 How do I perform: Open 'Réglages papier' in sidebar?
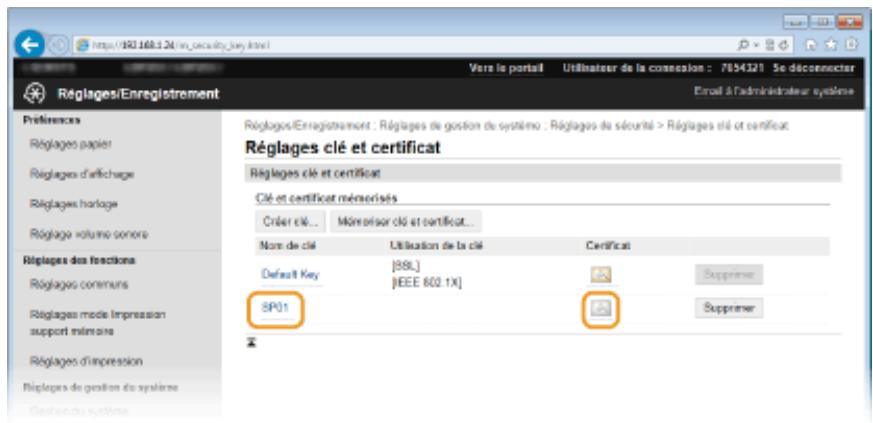click(x=71, y=144)
